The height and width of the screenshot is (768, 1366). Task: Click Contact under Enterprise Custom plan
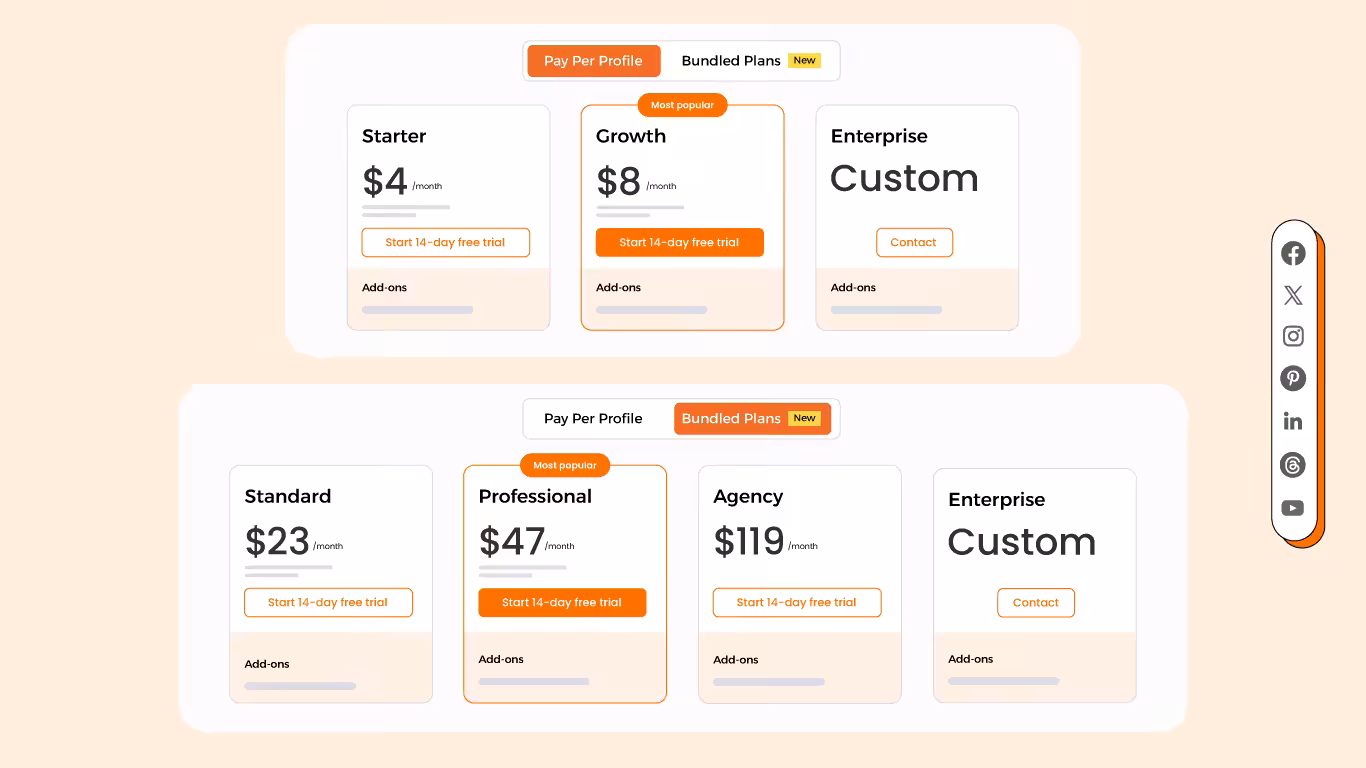[x=914, y=242]
